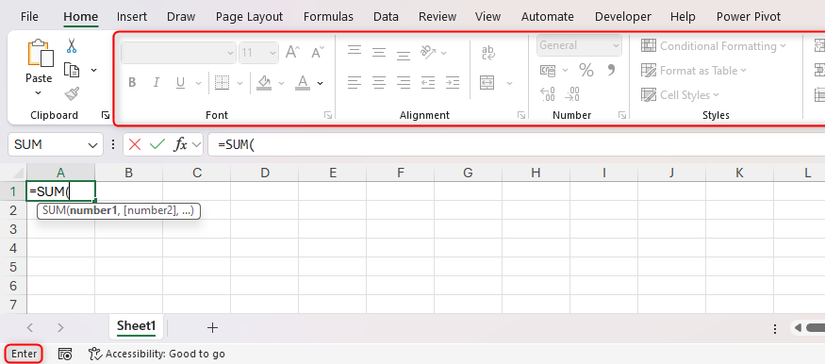The height and width of the screenshot is (364, 825).
Task: Click the Orientation text angle icon
Action: click(x=428, y=52)
